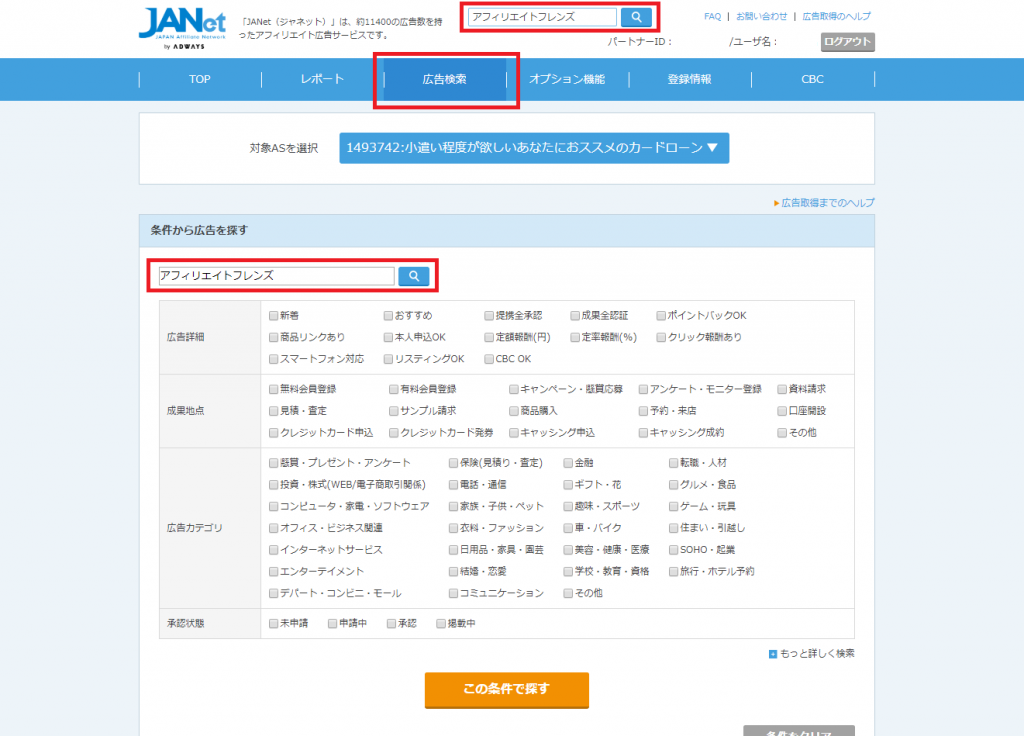Click the orange arrow beside ad help
The image size is (1024, 736).
tap(776, 203)
